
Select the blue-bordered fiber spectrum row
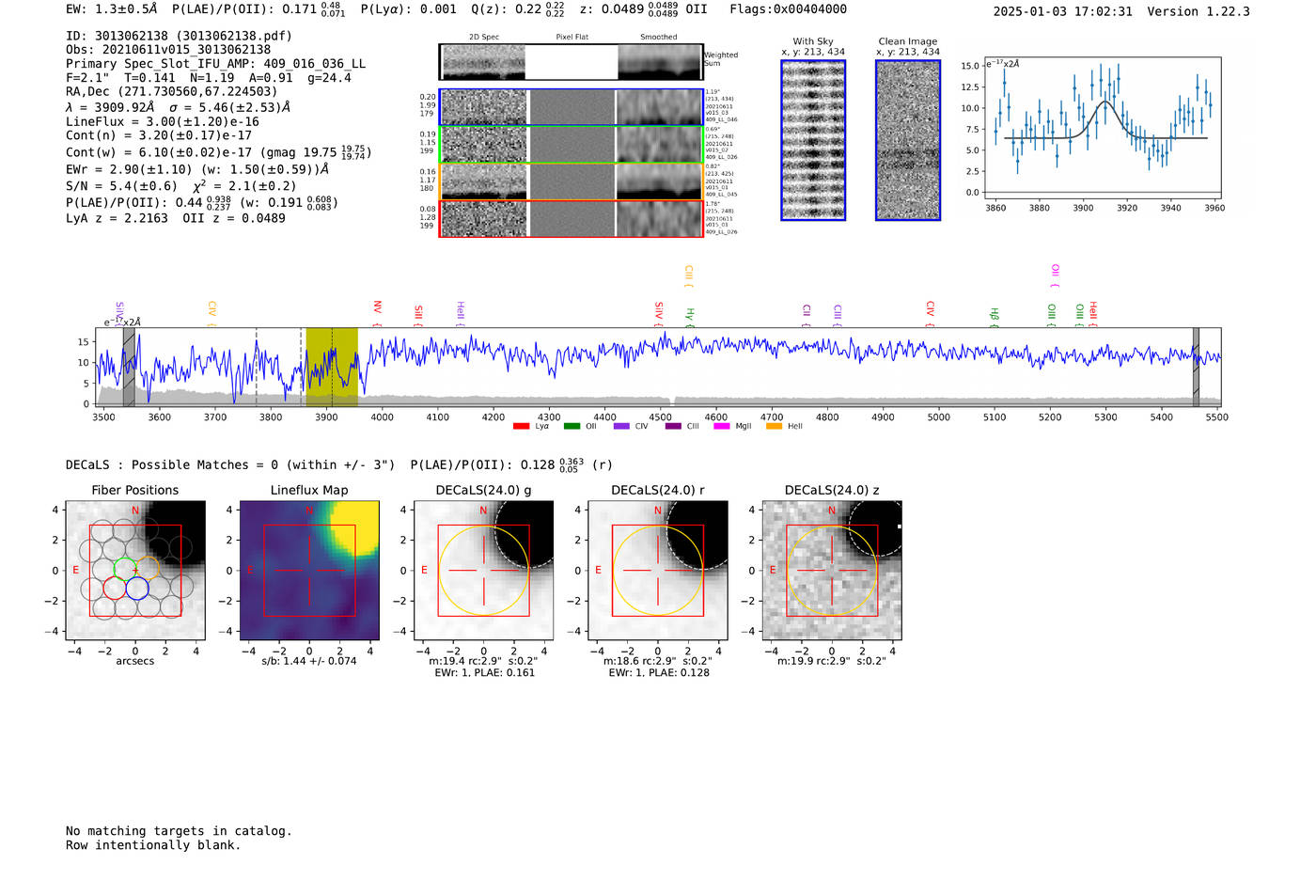point(572,107)
